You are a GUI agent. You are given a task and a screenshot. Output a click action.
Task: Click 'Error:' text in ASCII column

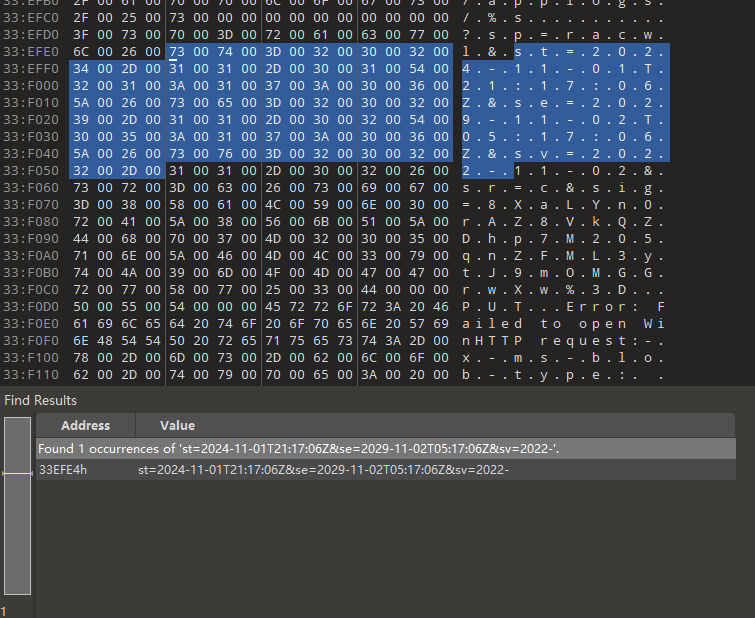(x=603, y=307)
